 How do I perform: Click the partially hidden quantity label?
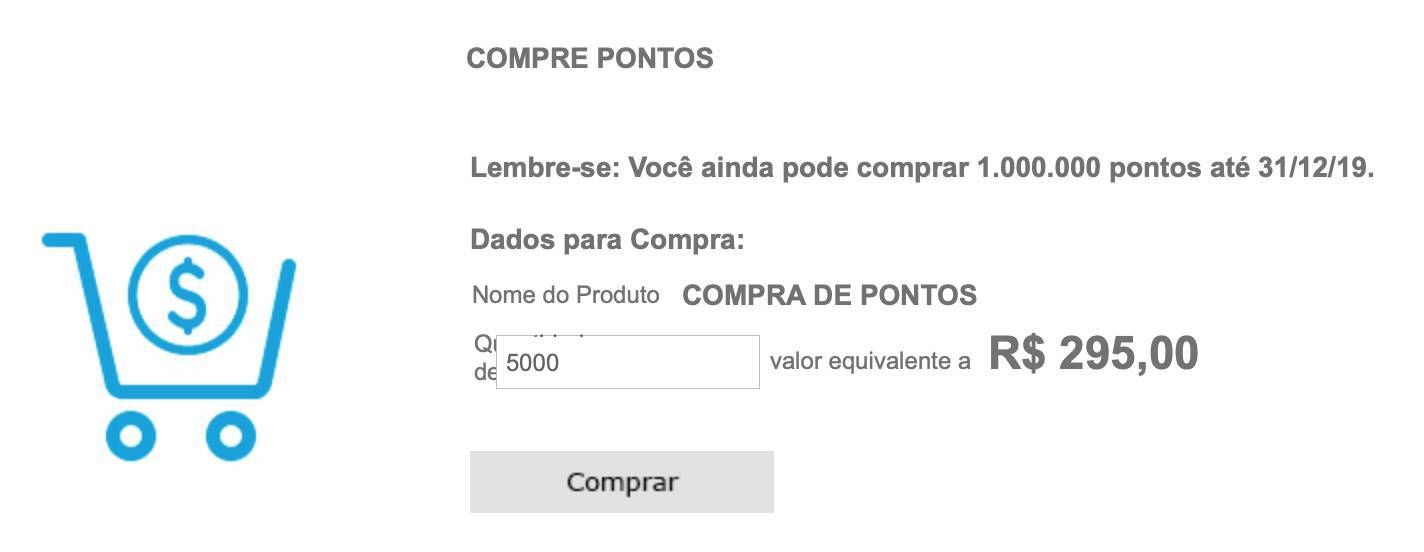[485, 358]
